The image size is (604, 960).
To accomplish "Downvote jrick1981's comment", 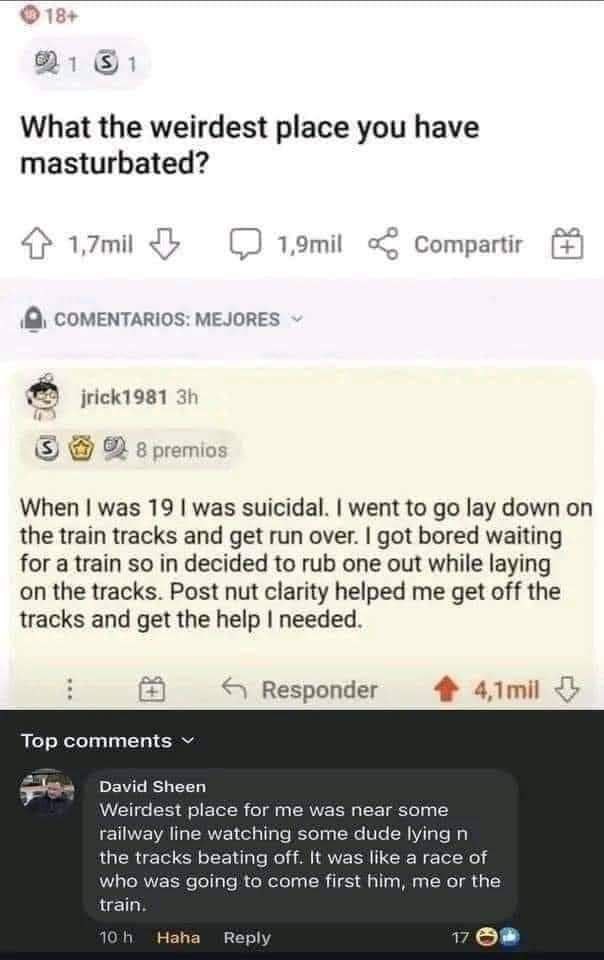I will [x=567, y=690].
